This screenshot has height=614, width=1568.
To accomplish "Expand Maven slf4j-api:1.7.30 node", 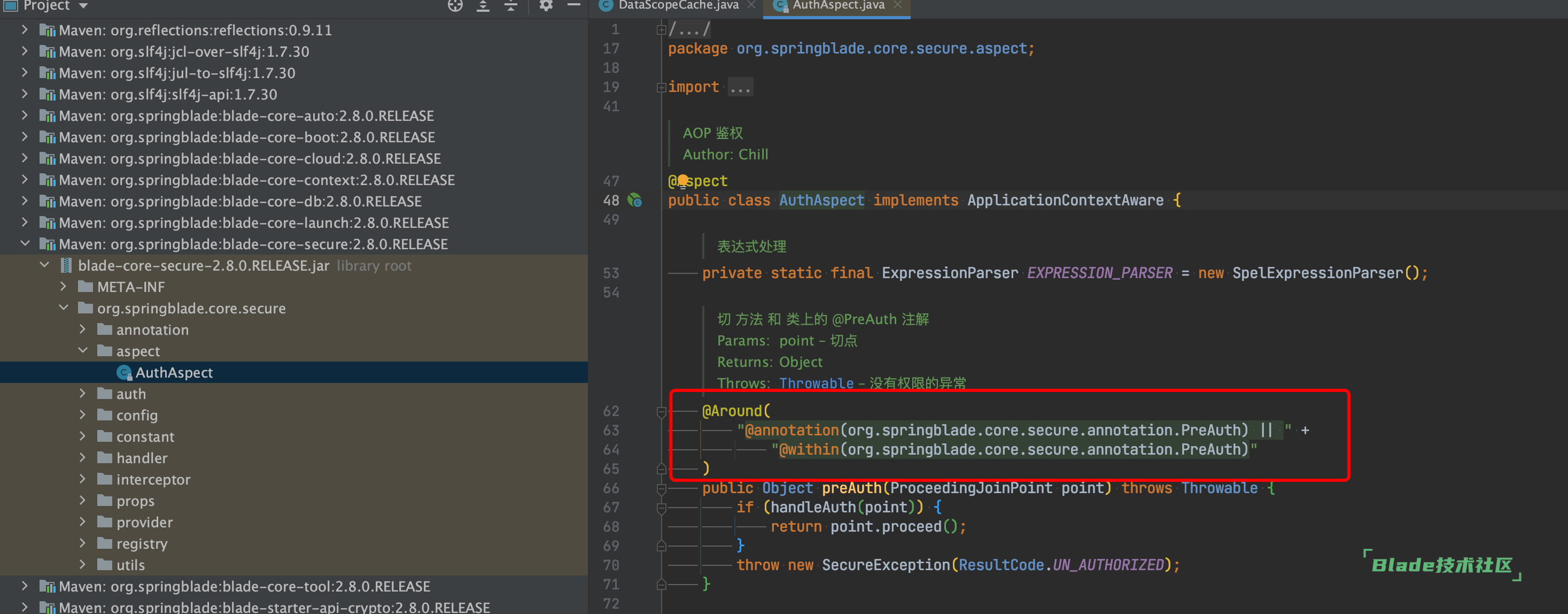I will (25, 94).
